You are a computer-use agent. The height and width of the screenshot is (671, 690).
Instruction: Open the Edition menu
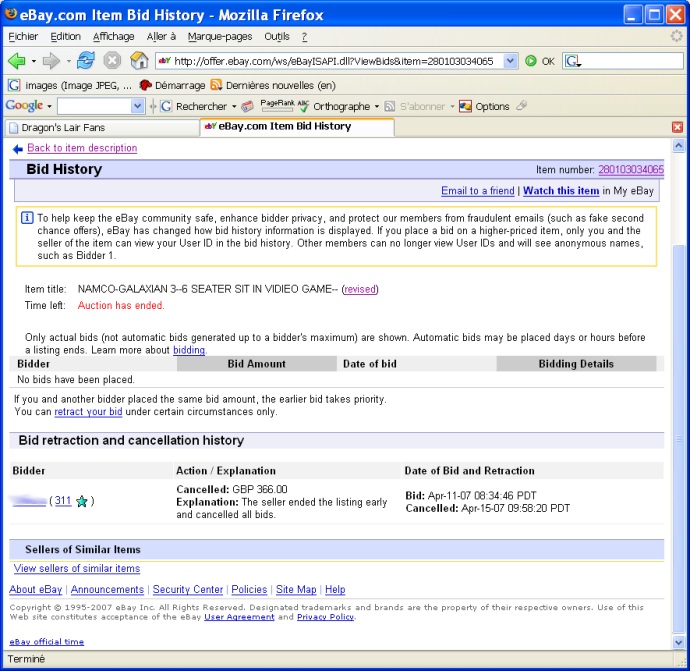pos(65,37)
